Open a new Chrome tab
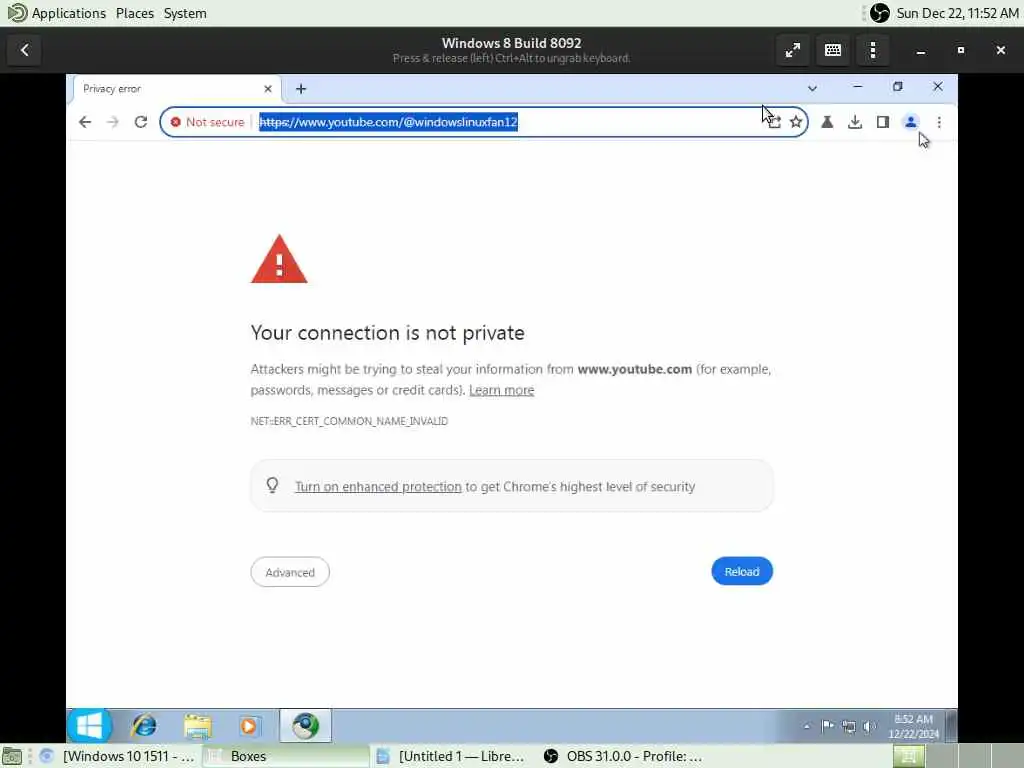This screenshot has height=768, width=1024. pos(301,89)
